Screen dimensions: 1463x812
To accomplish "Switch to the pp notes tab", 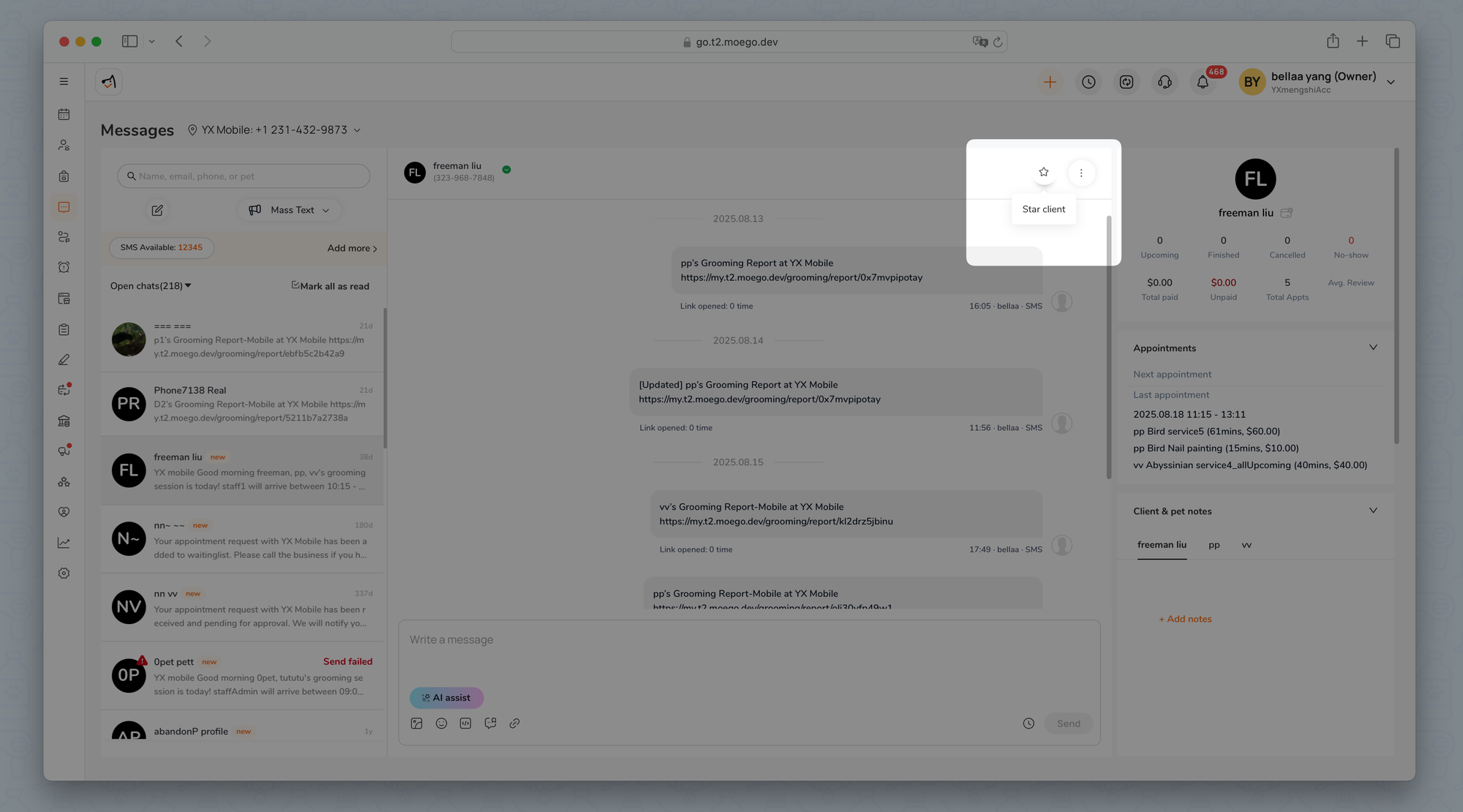I will pyautogui.click(x=1214, y=545).
